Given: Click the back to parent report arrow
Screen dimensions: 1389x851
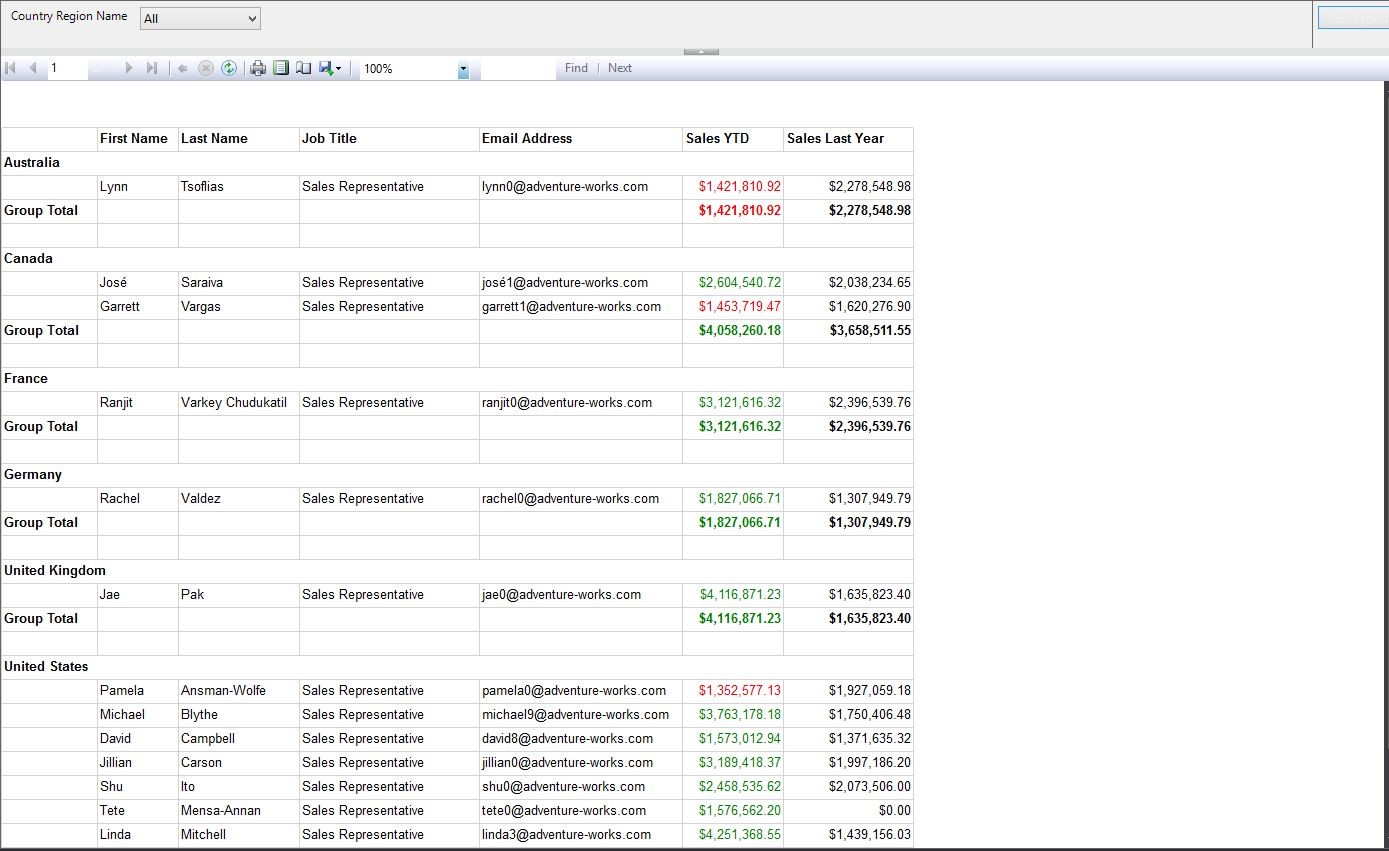Looking at the screenshot, I should pyautogui.click(x=183, y=68).
